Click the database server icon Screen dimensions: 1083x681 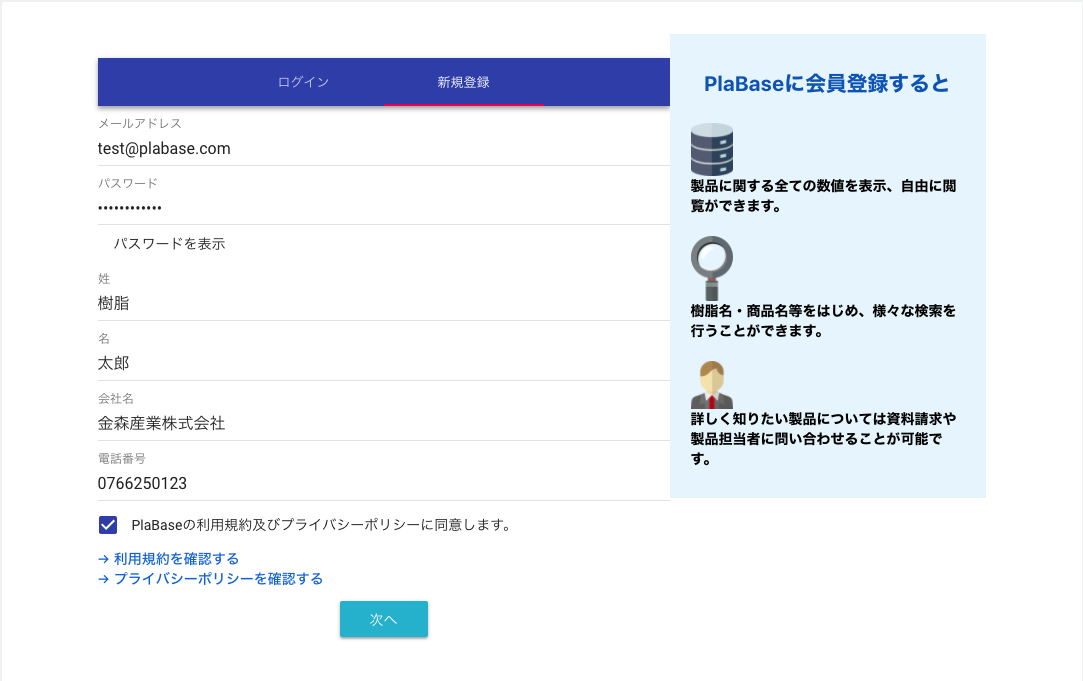712,149
